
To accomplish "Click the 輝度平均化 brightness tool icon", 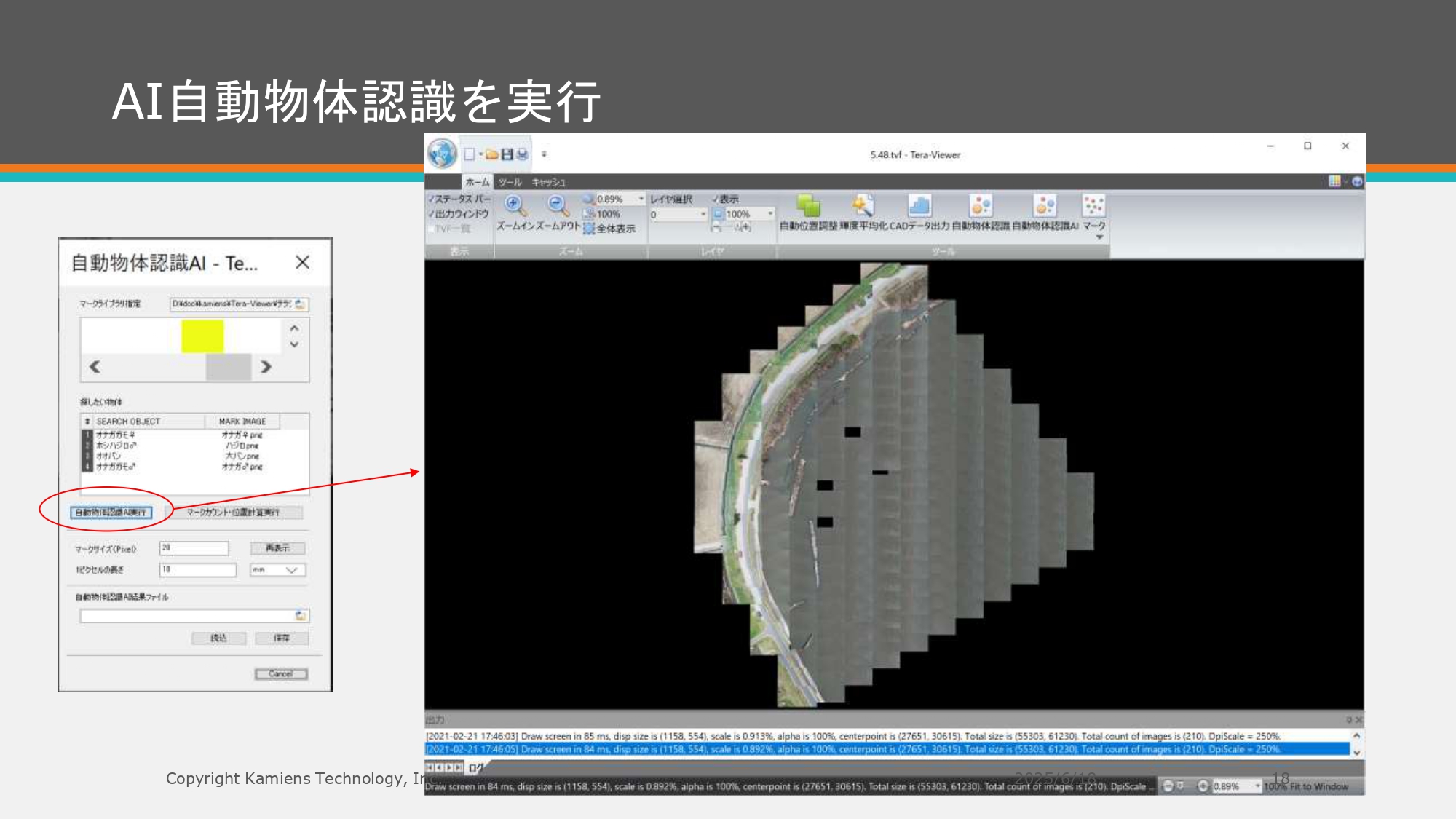I will tap(863, 207).
